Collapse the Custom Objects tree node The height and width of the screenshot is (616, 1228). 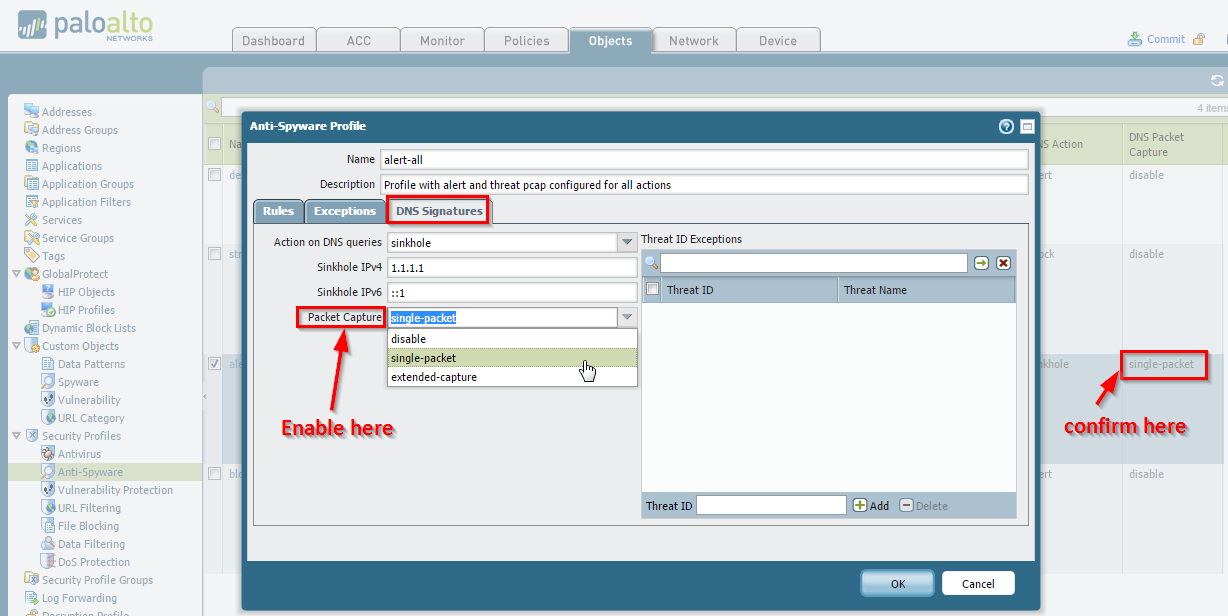[16, 346]
